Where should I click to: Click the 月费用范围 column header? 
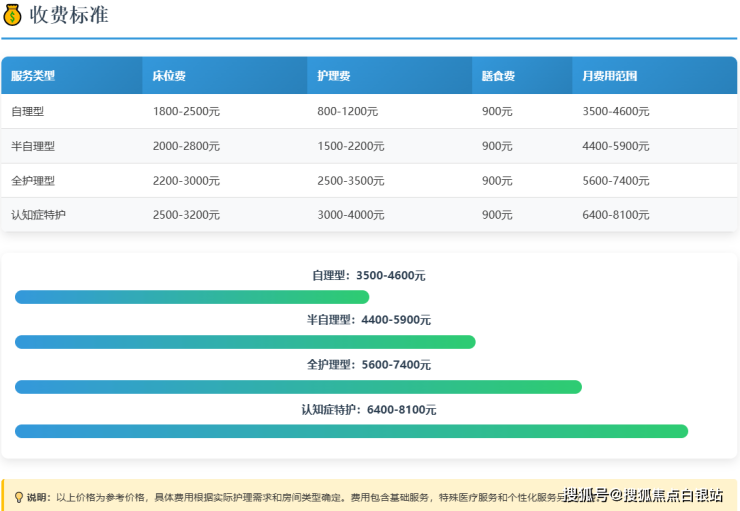click(x=610, y=76)
